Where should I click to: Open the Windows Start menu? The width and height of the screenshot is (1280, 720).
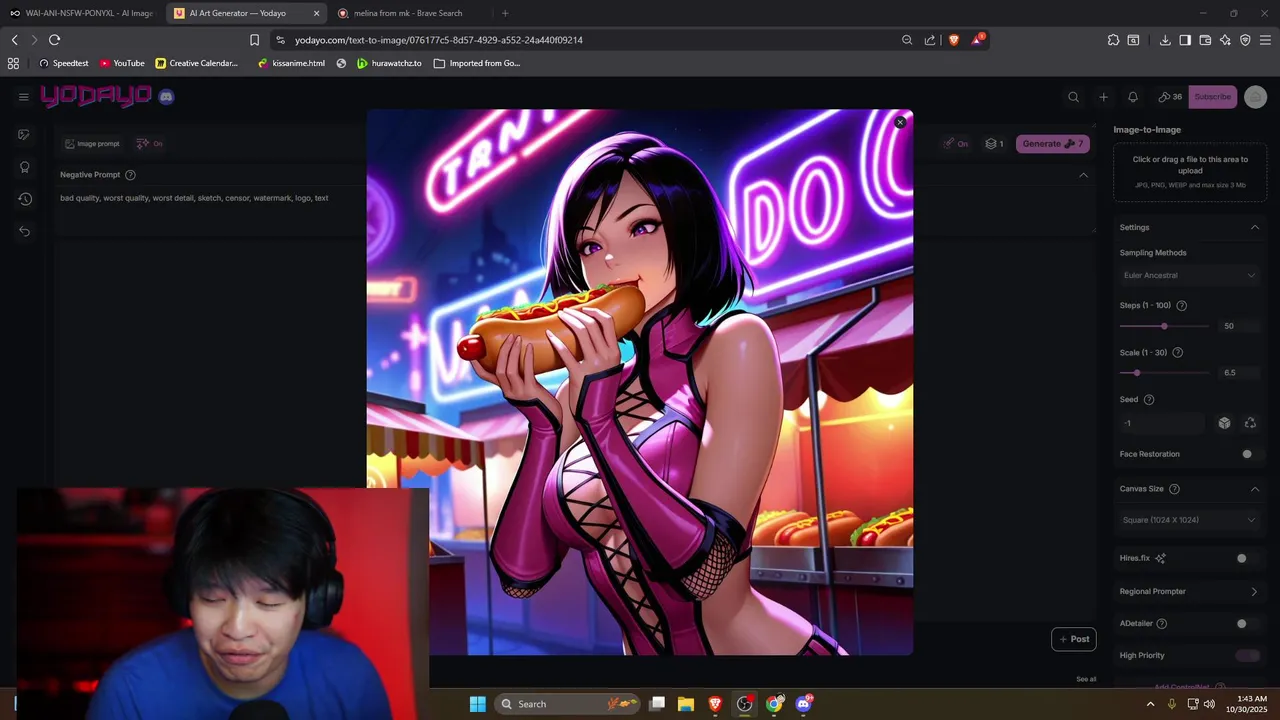point(478,704)
